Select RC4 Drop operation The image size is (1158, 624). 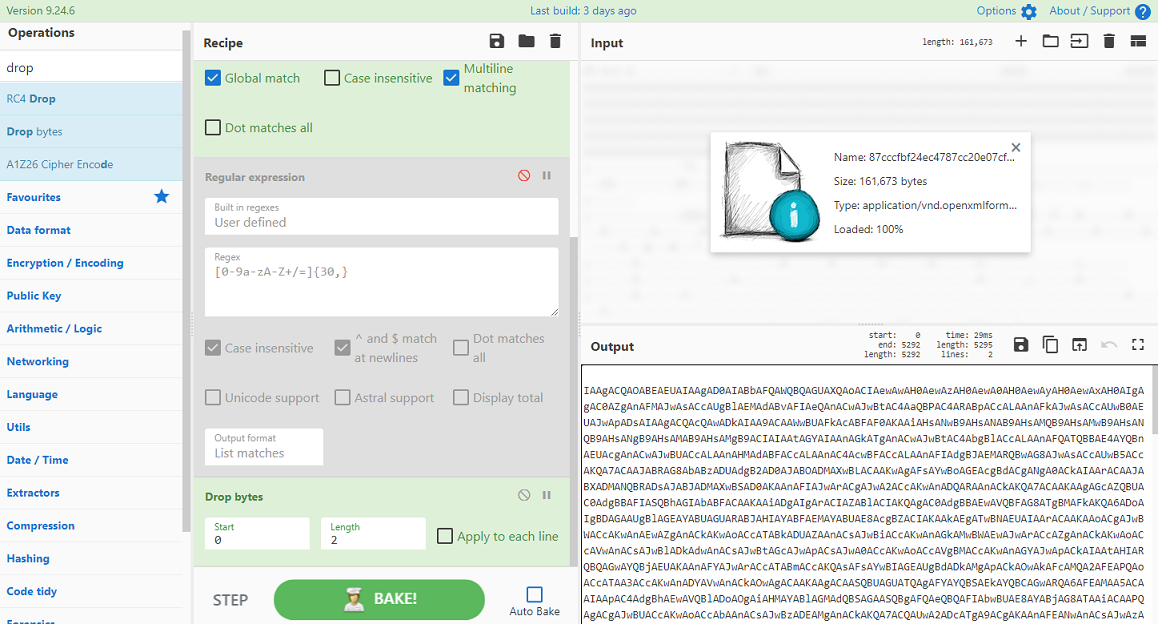91,98
